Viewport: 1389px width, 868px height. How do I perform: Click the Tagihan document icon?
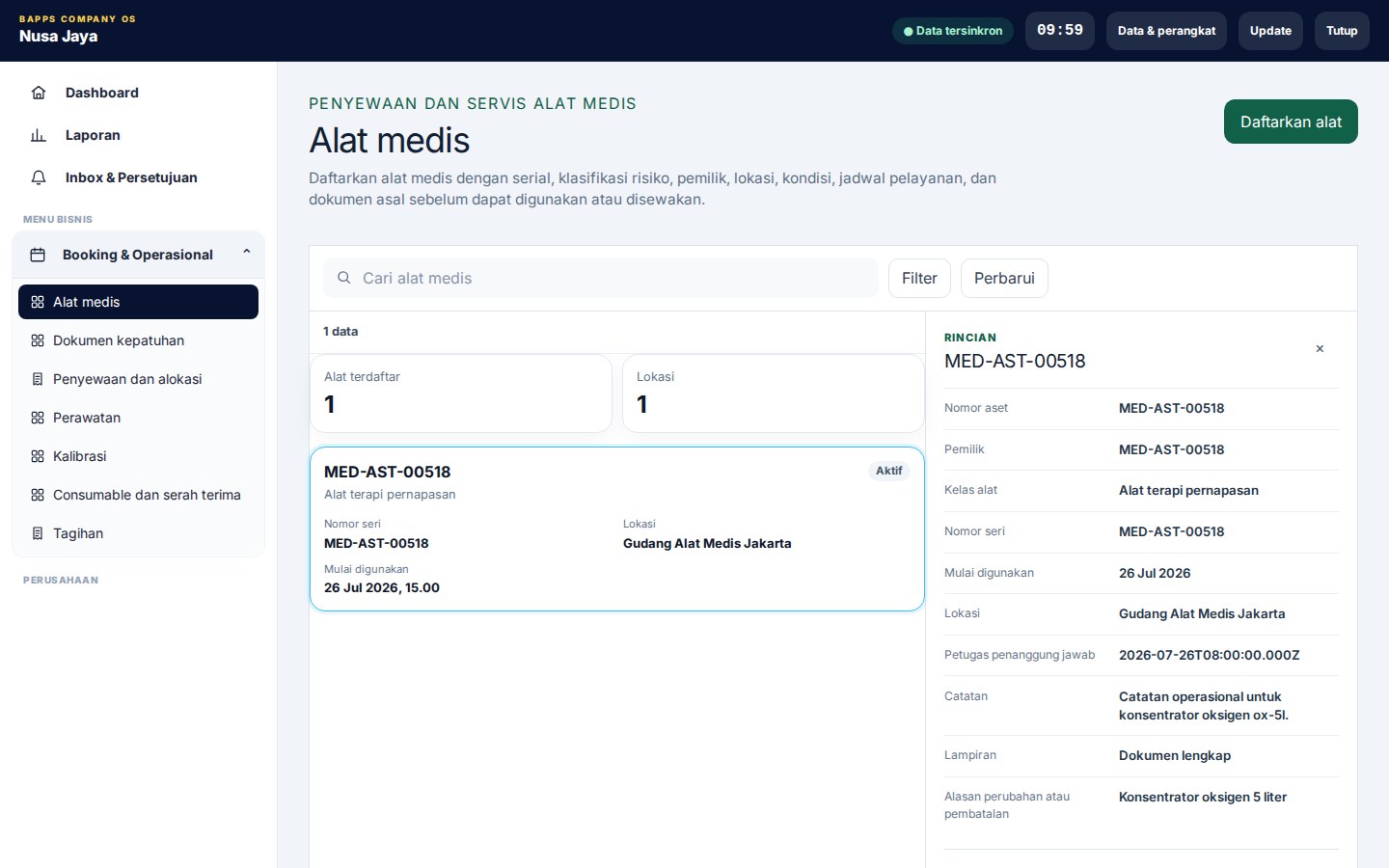(x=38, y=533)
